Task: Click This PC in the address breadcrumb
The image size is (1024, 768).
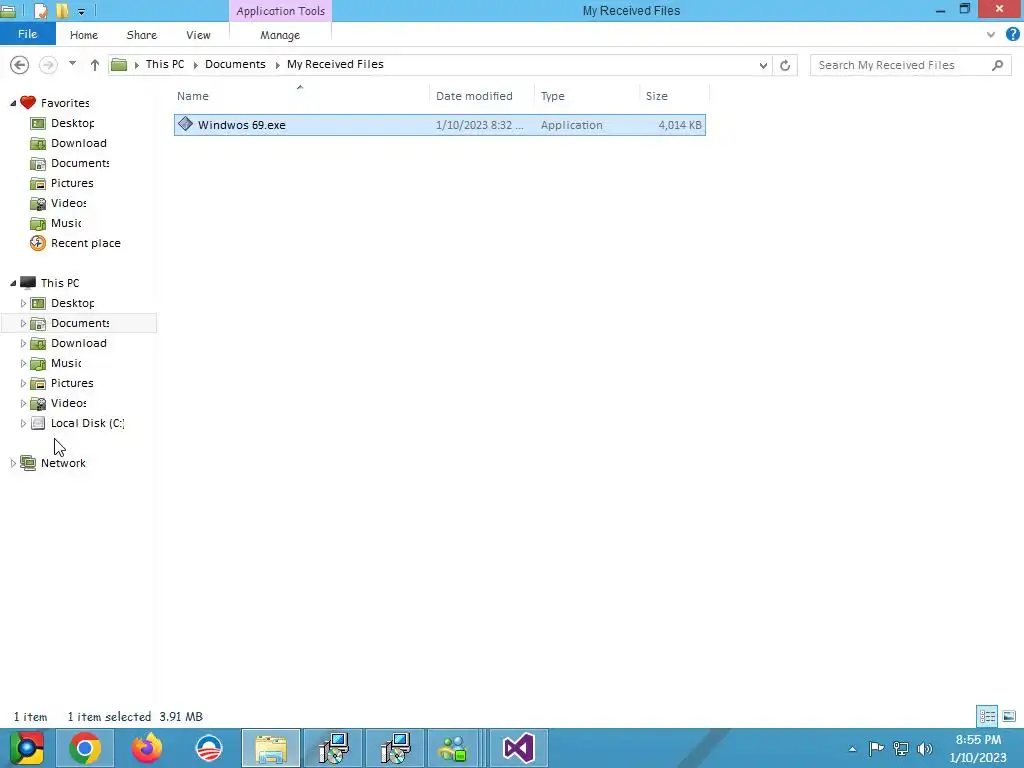Action: coord(165,64)
